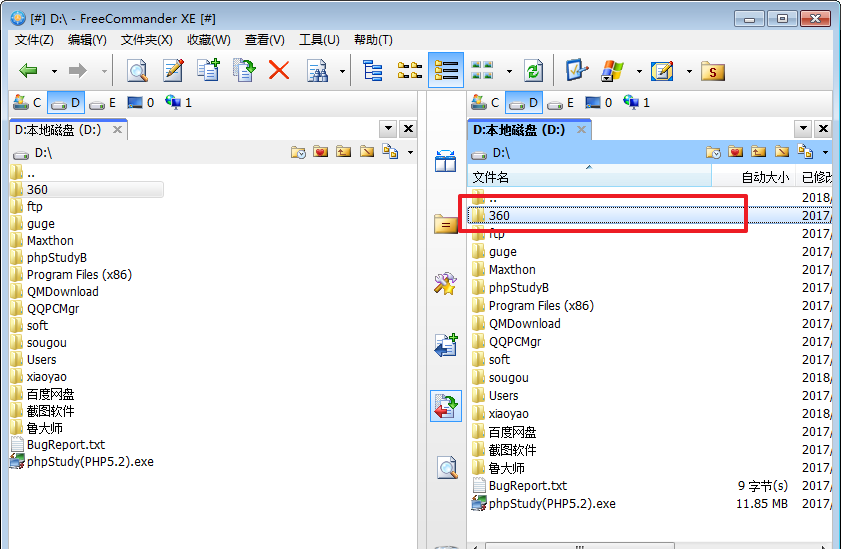Click the flat folder structure icon
The width and height of the screenshot is (841, 549).
click(410, 70)
